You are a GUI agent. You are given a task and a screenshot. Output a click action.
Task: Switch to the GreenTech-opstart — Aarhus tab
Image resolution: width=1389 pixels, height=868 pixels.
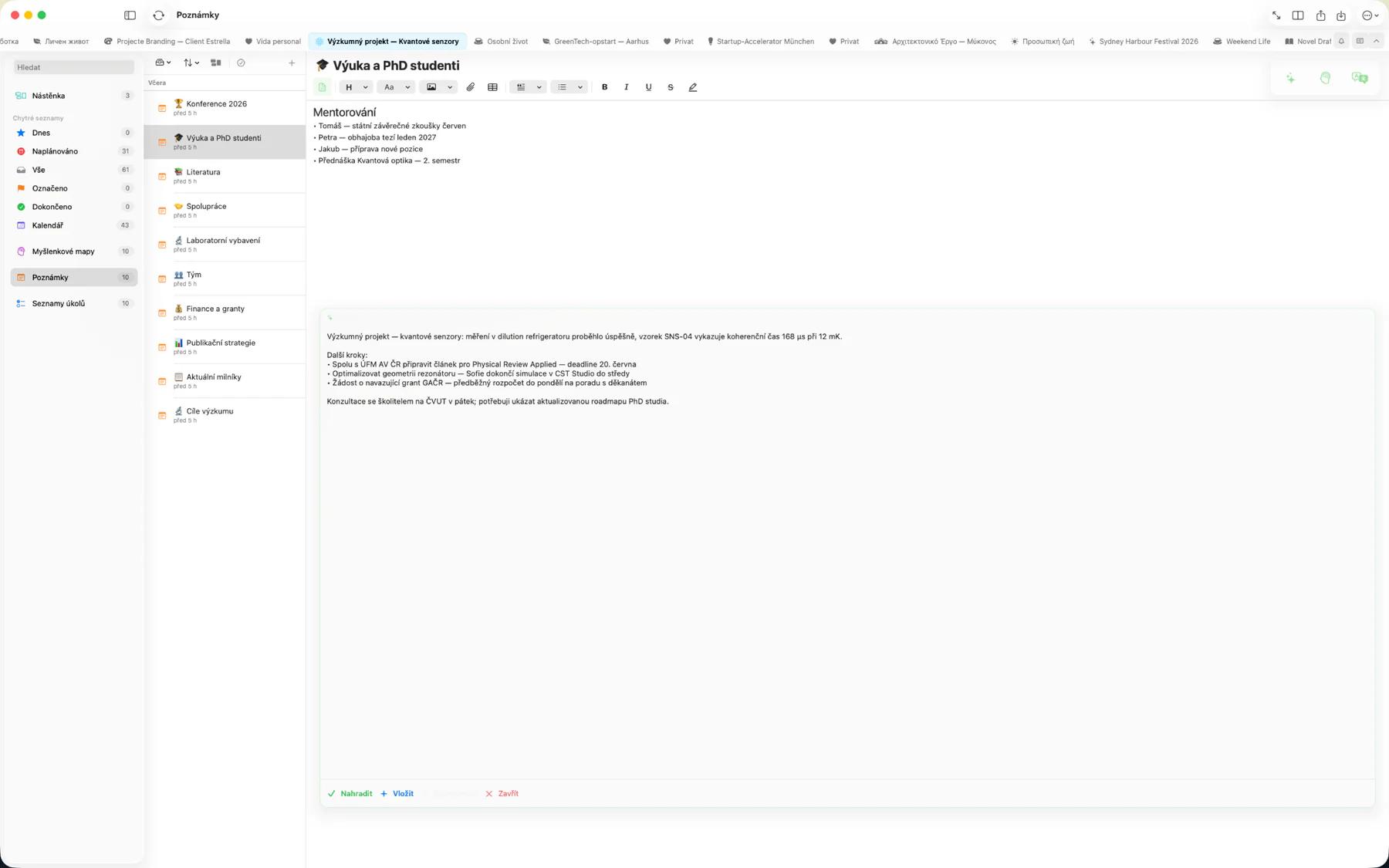(x=595, y=42)
